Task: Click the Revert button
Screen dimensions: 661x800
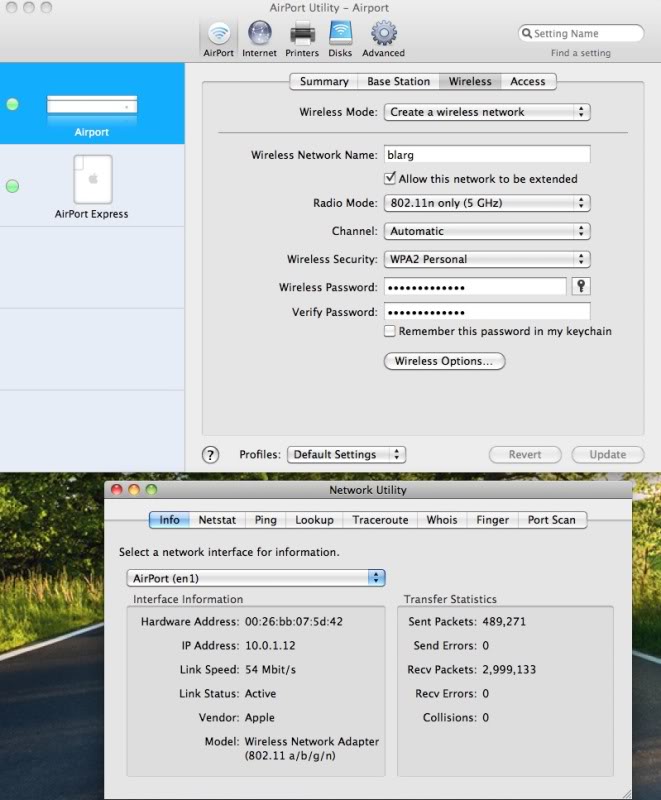Action: tap(525, 455)
